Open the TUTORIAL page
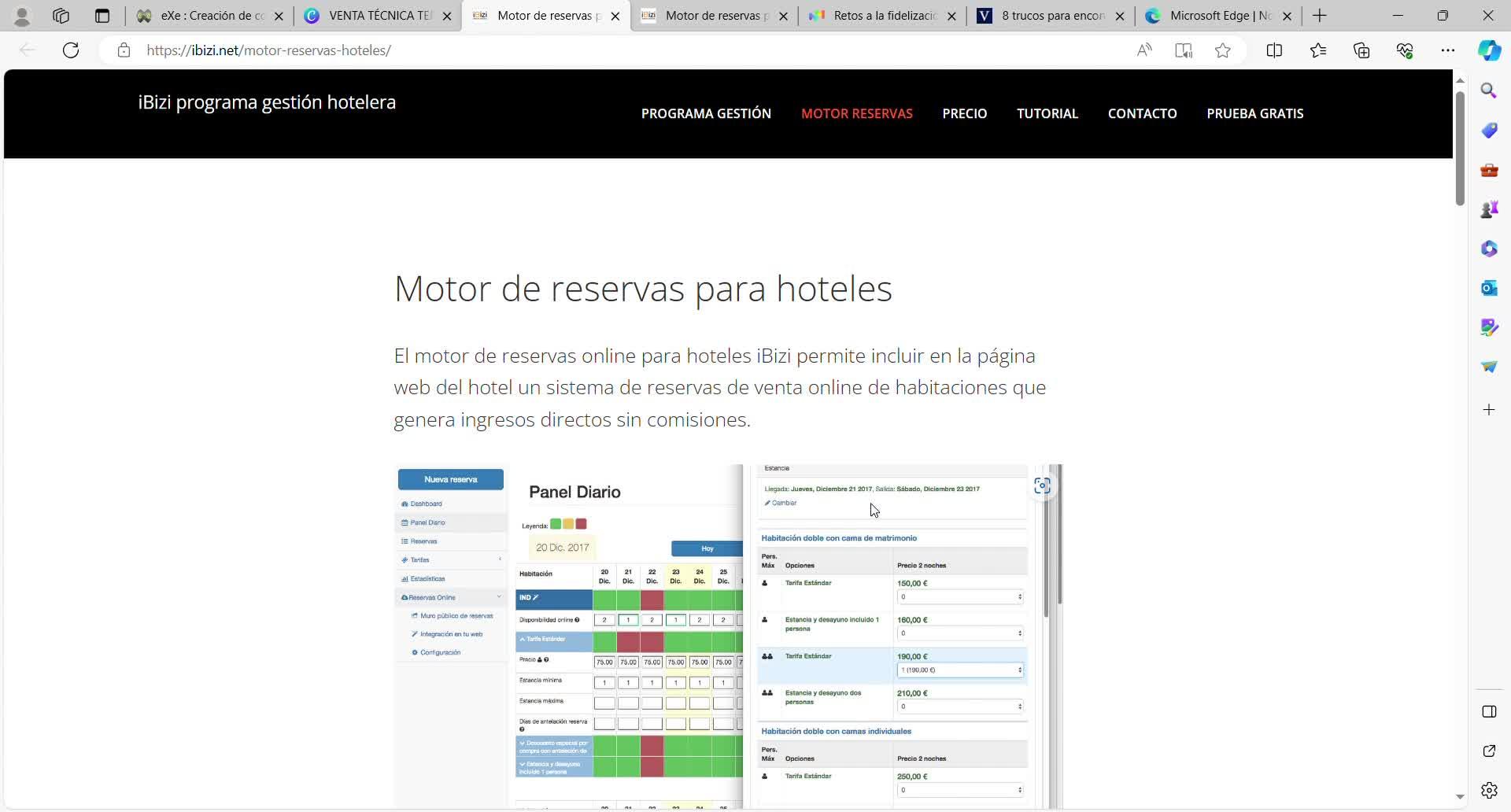 (1047, 113)
